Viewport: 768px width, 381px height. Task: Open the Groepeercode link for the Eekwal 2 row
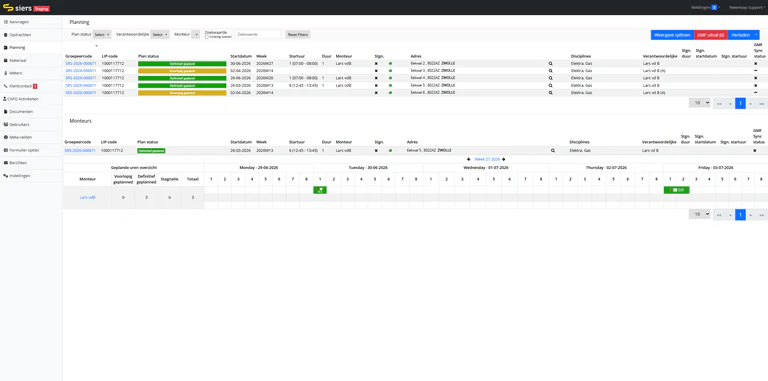point(81,64)
